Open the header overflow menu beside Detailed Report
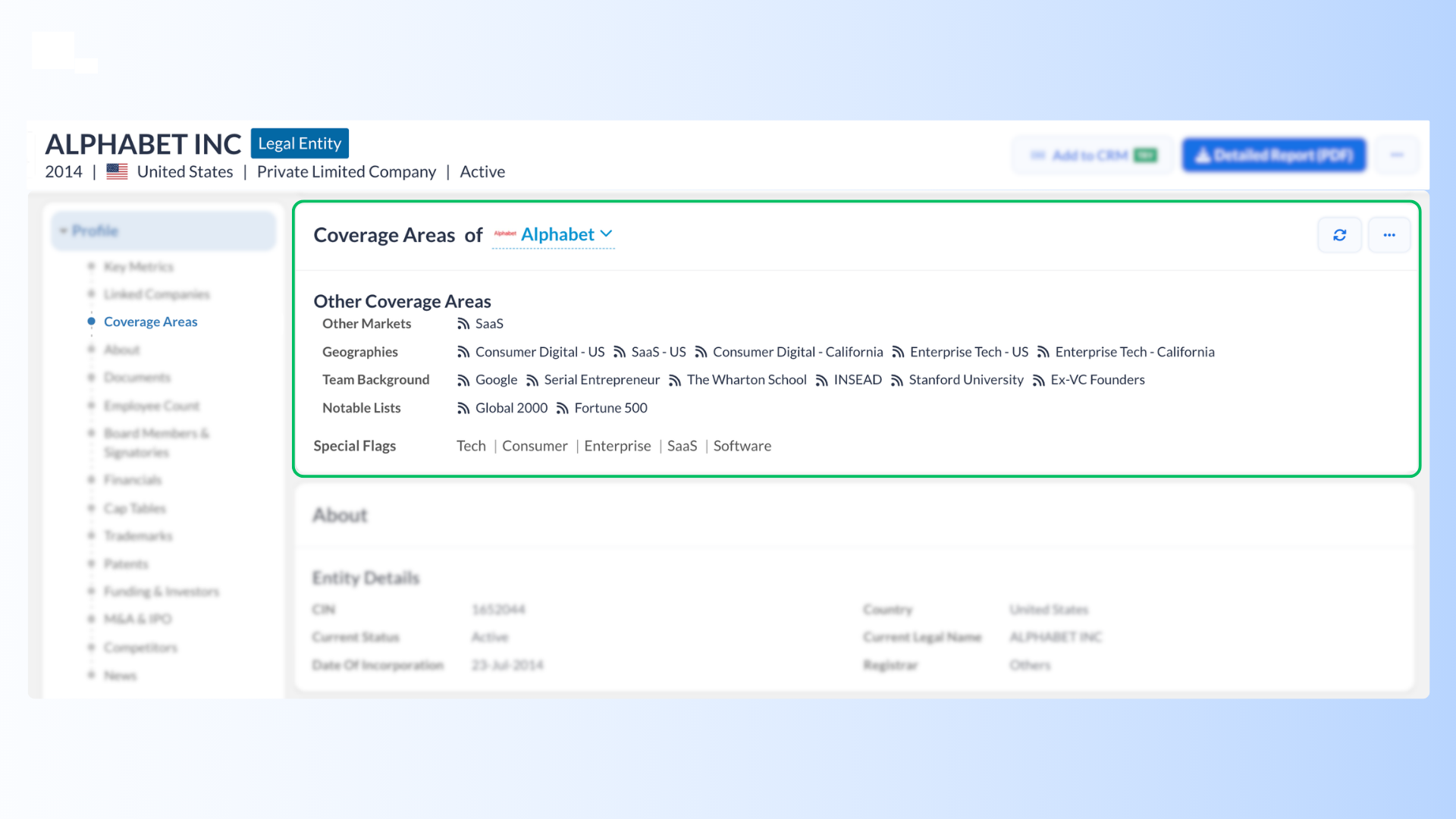1456x819 pixels. 1397,155
